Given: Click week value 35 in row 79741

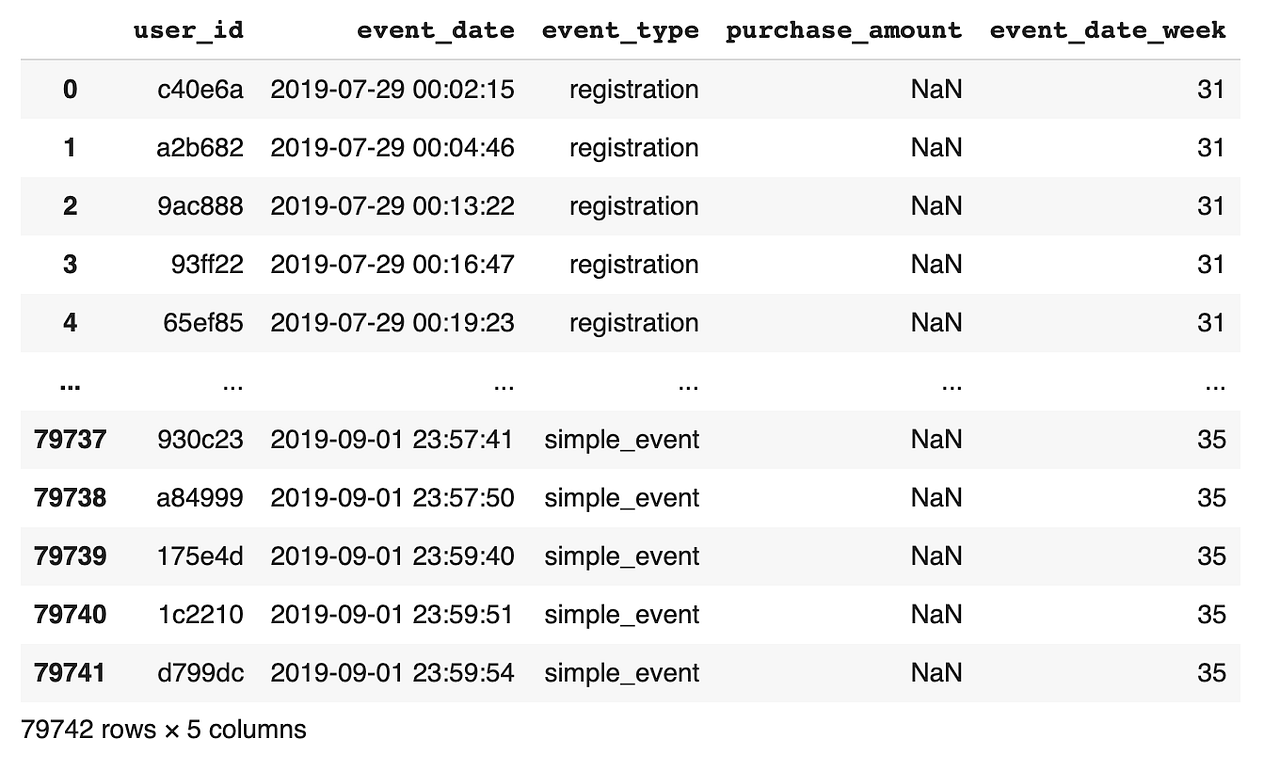Looking at the screenshot, I should (x=1211, y=673).
